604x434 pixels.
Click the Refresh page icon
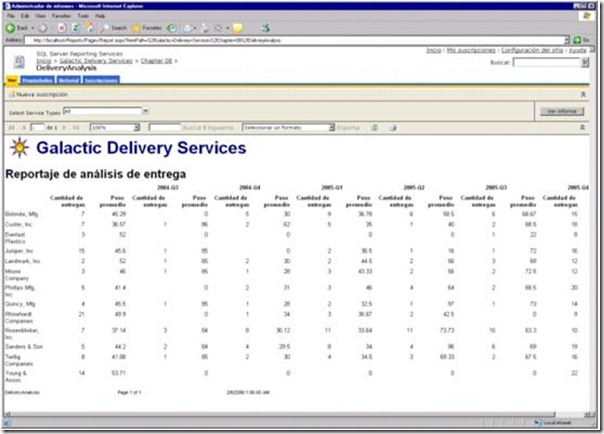pos(76,28)
